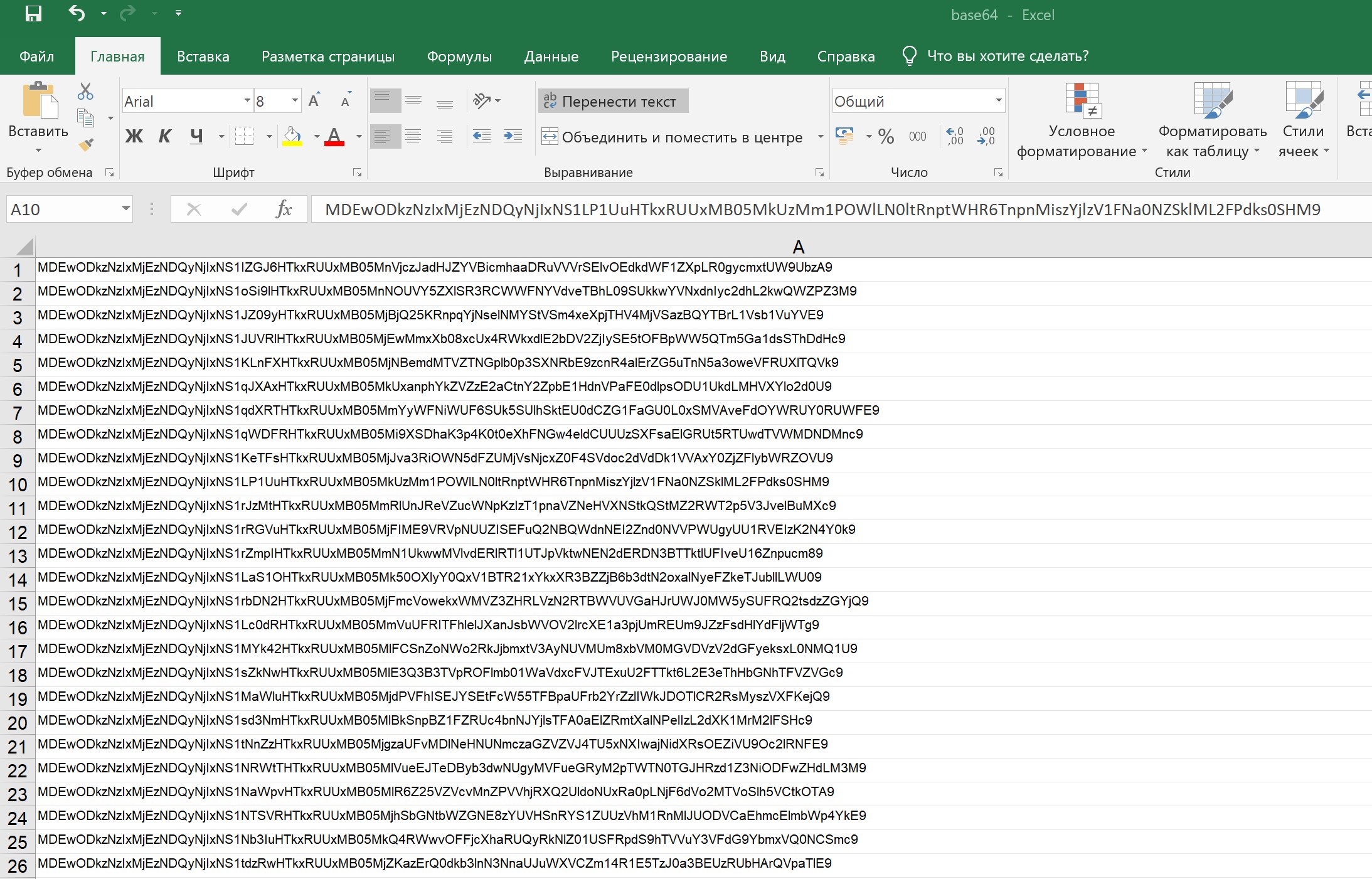Toggle bold formatting (Ж)

(x=134, y=136)
